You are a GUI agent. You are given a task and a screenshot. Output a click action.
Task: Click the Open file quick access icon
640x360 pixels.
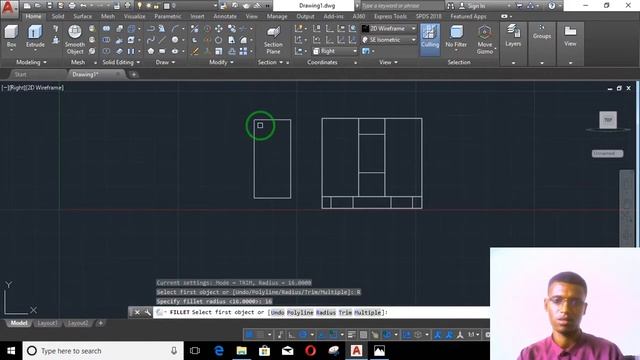tap(38, 6)
